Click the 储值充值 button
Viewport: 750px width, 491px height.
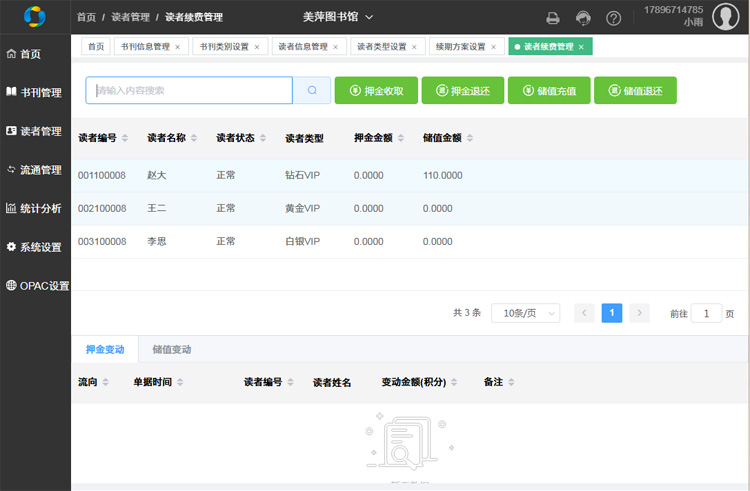point(548,91)
